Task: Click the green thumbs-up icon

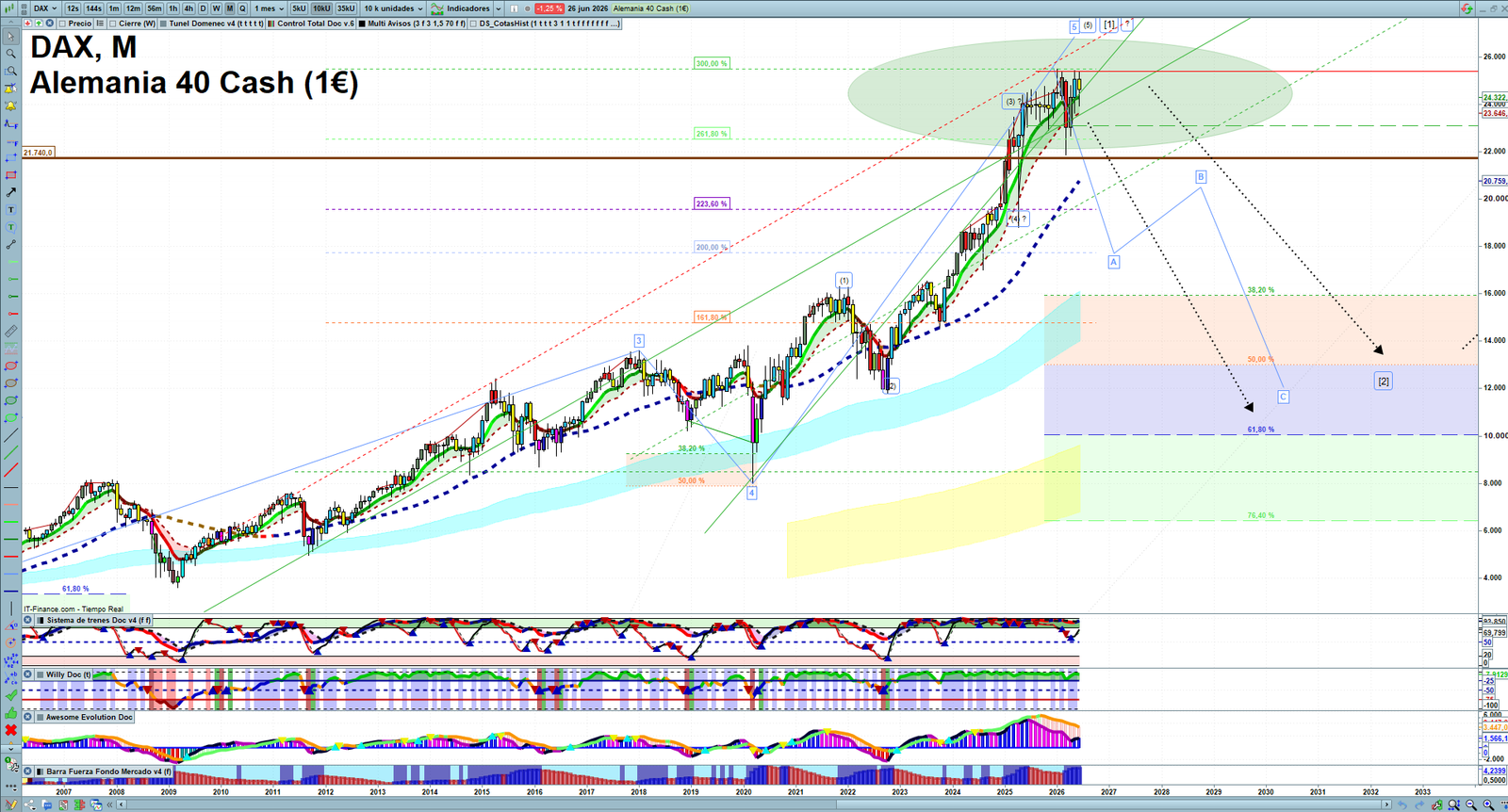Action: click(11, 713)
